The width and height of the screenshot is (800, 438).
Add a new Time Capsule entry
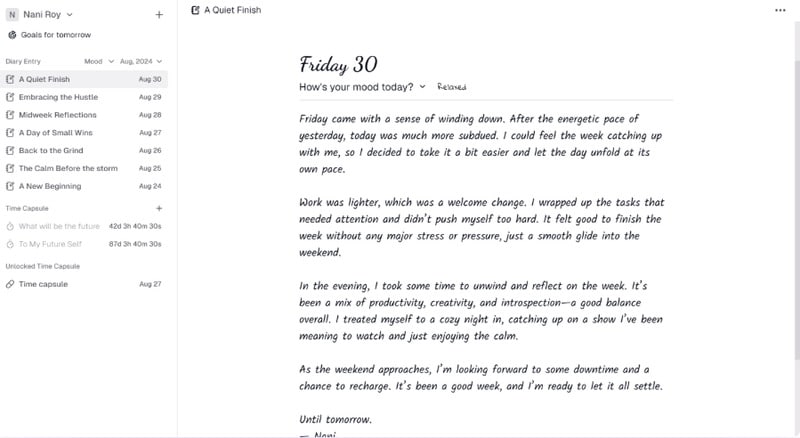[x=159, y=208]
